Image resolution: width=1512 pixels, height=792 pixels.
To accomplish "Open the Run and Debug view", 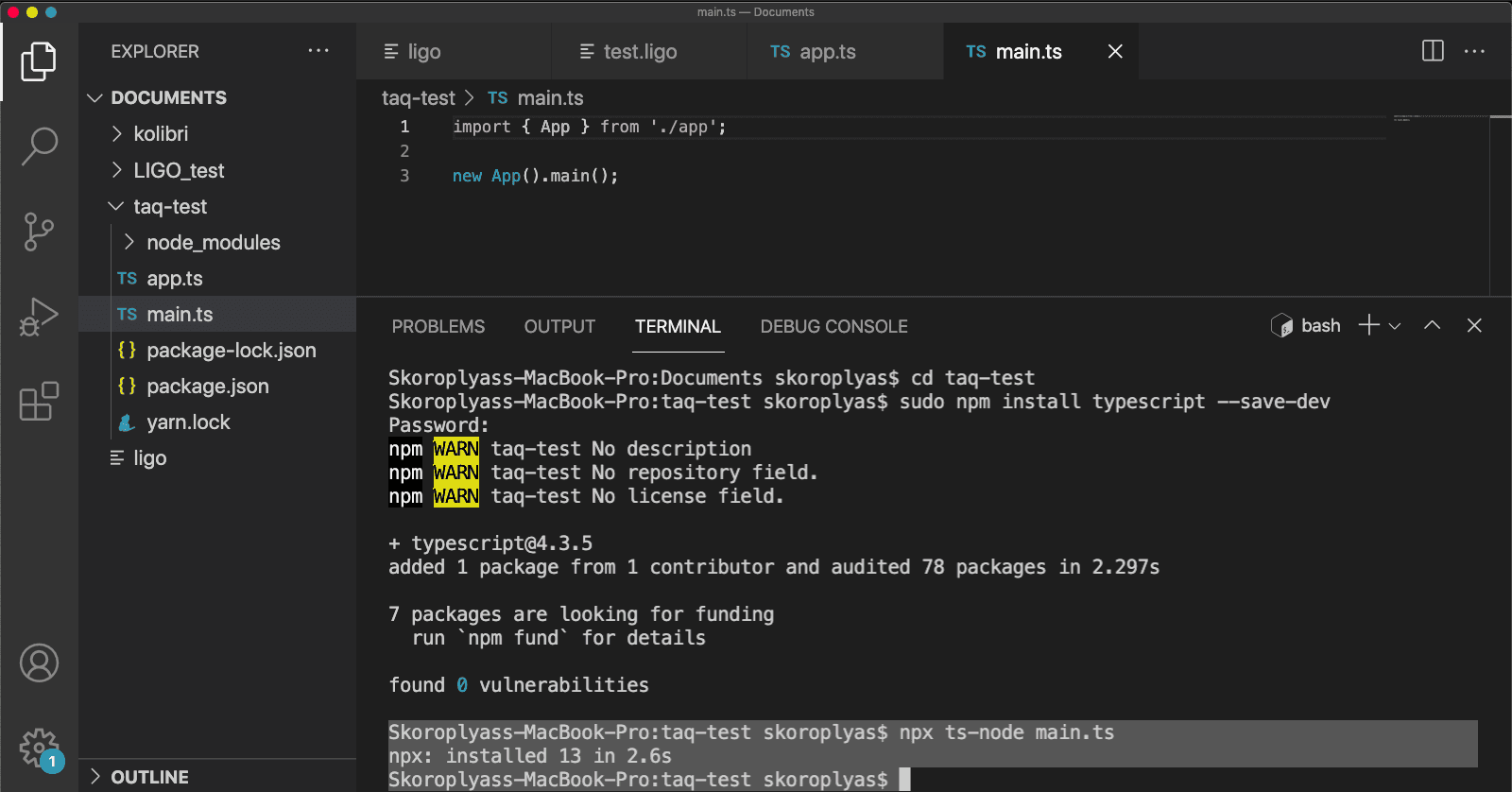I will (x=39, y=317).
